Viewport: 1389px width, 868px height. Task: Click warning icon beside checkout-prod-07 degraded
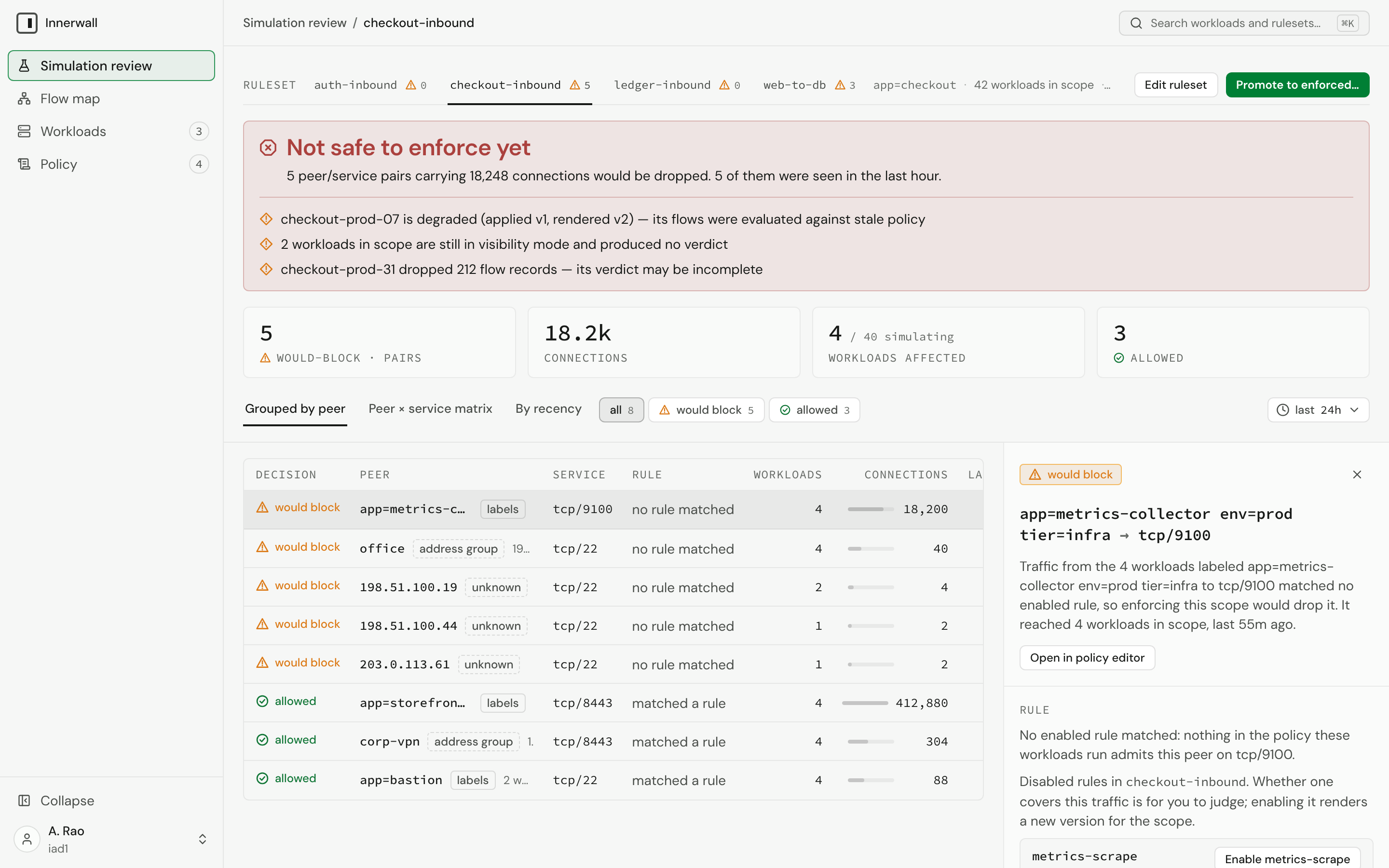point(266,219)
